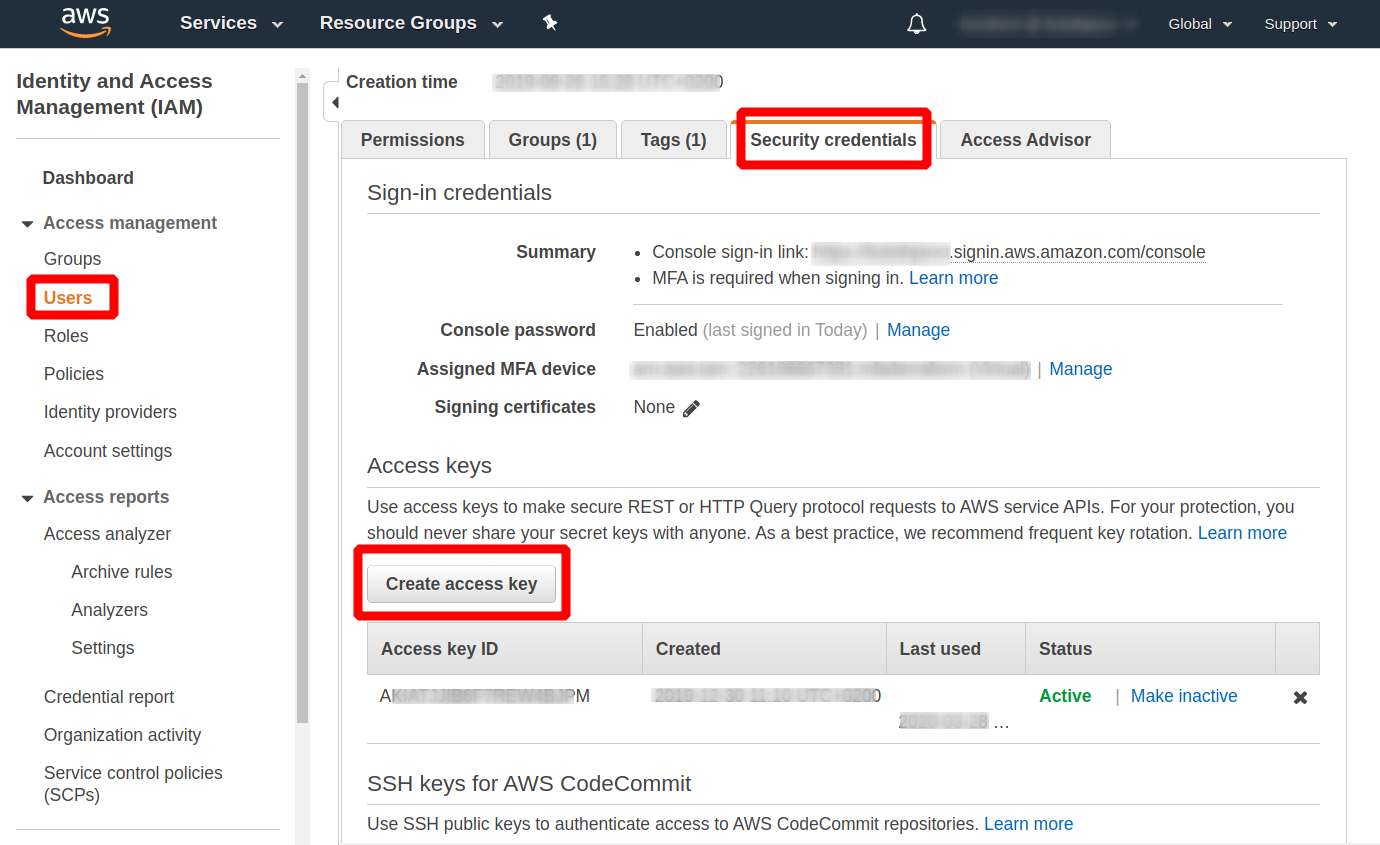Click the Create access key button
The width and height of the screenshot is (1380, 845).
(462, 584)
